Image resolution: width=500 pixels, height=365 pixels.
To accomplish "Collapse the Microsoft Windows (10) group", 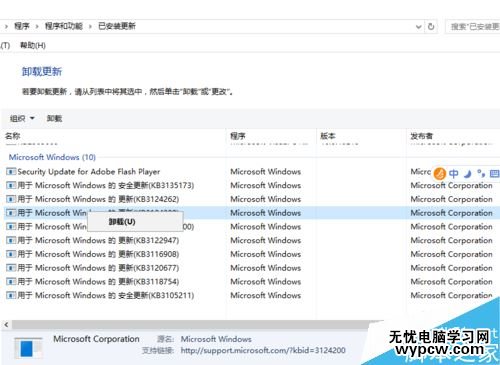I will pyautogui.click(x=52, y=157).
